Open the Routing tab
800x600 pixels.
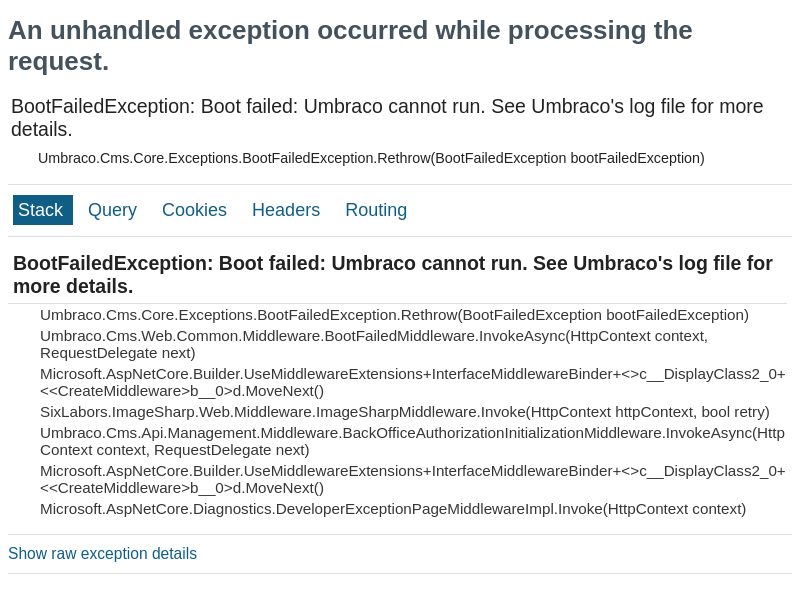pos(376,210)
